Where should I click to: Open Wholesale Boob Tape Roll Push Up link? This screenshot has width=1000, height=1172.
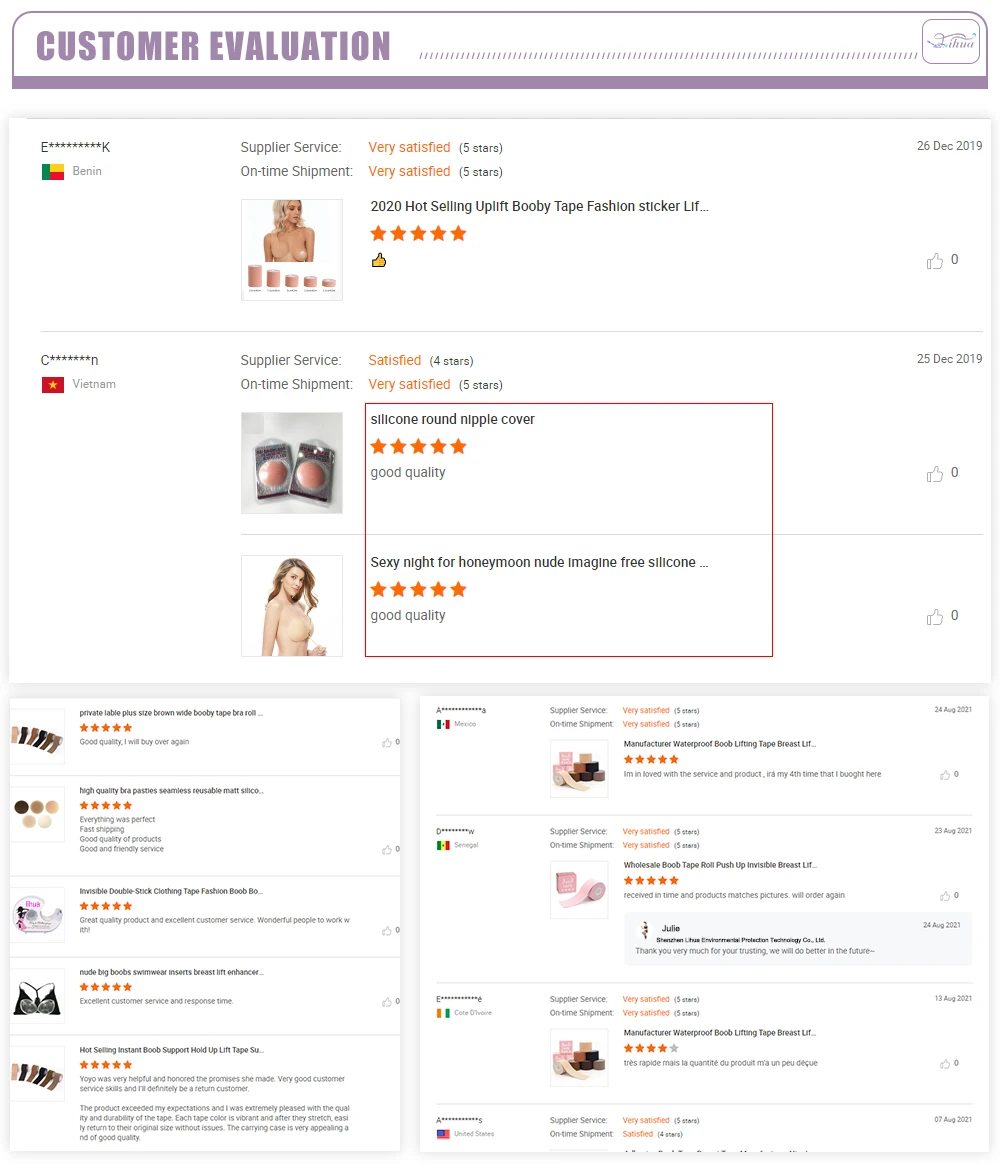[x=720, y=865]
